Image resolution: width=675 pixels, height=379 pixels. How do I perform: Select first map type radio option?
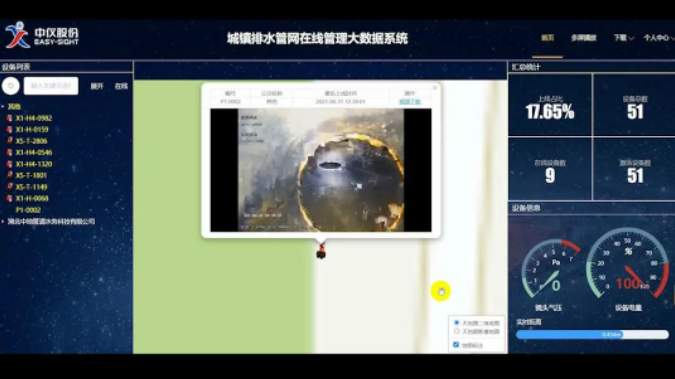[x=457, y=323]
